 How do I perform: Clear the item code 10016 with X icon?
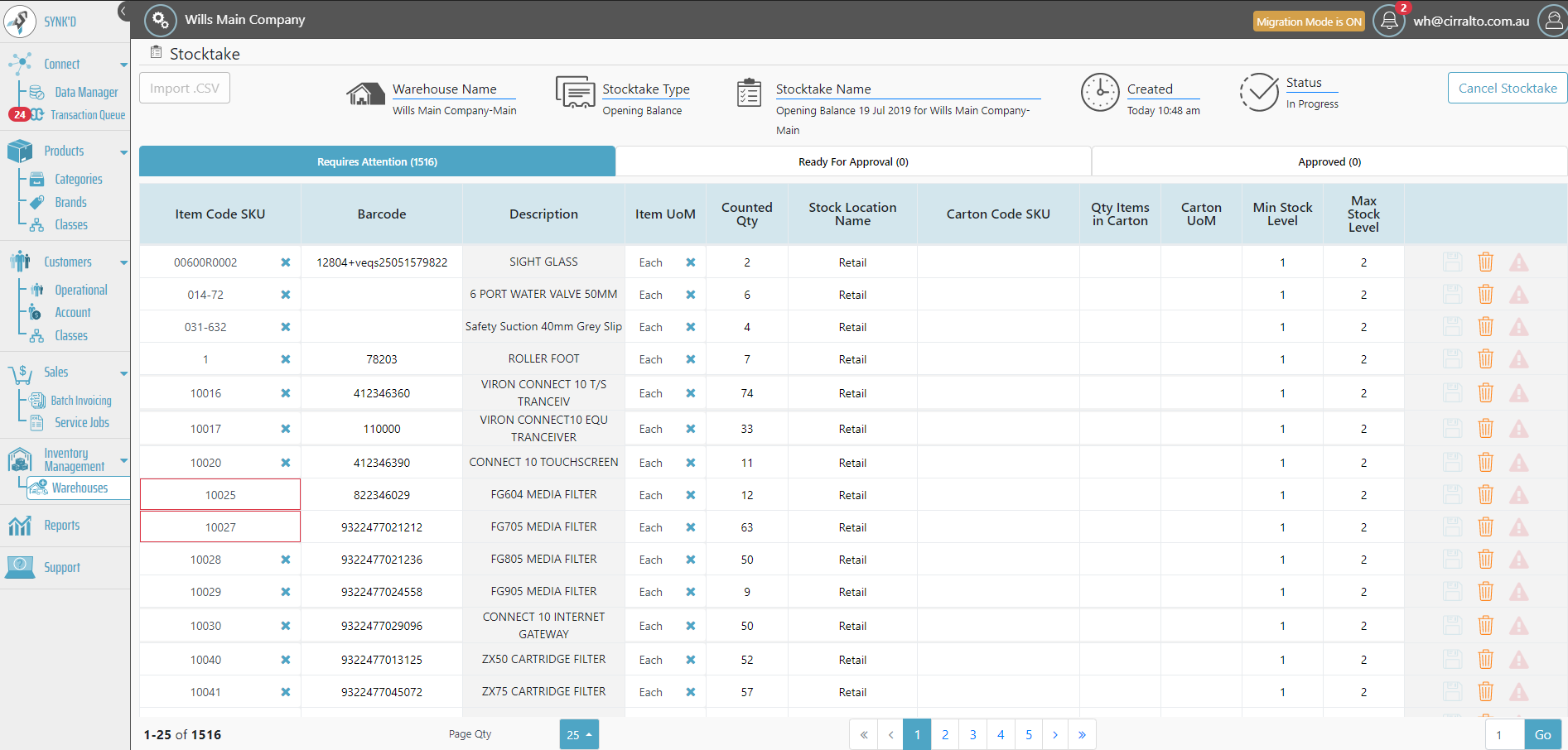tap(286, 393)
